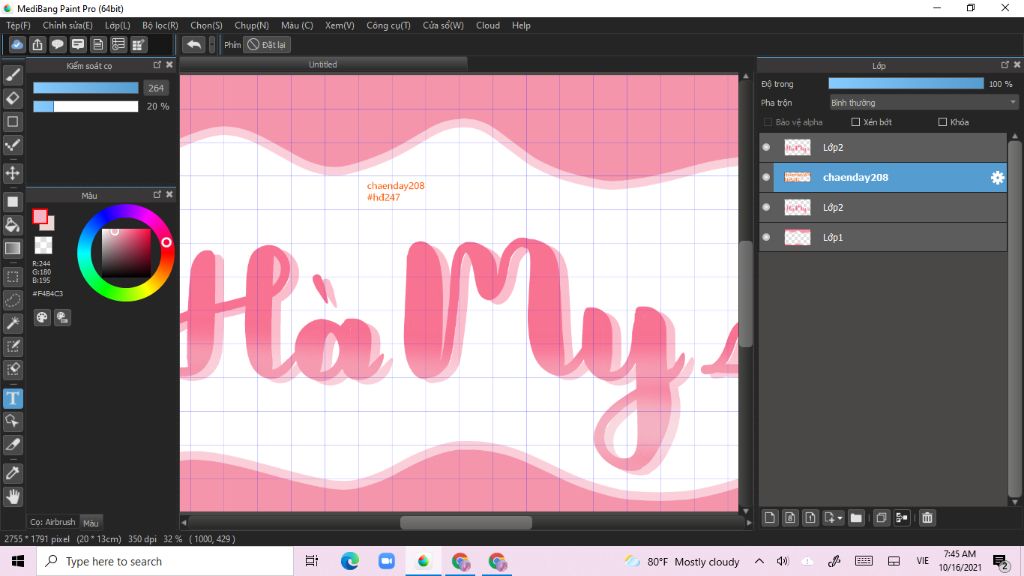Click the cloud save icon
Viewport: 1024px width, 576px height.
coord(17,44)
